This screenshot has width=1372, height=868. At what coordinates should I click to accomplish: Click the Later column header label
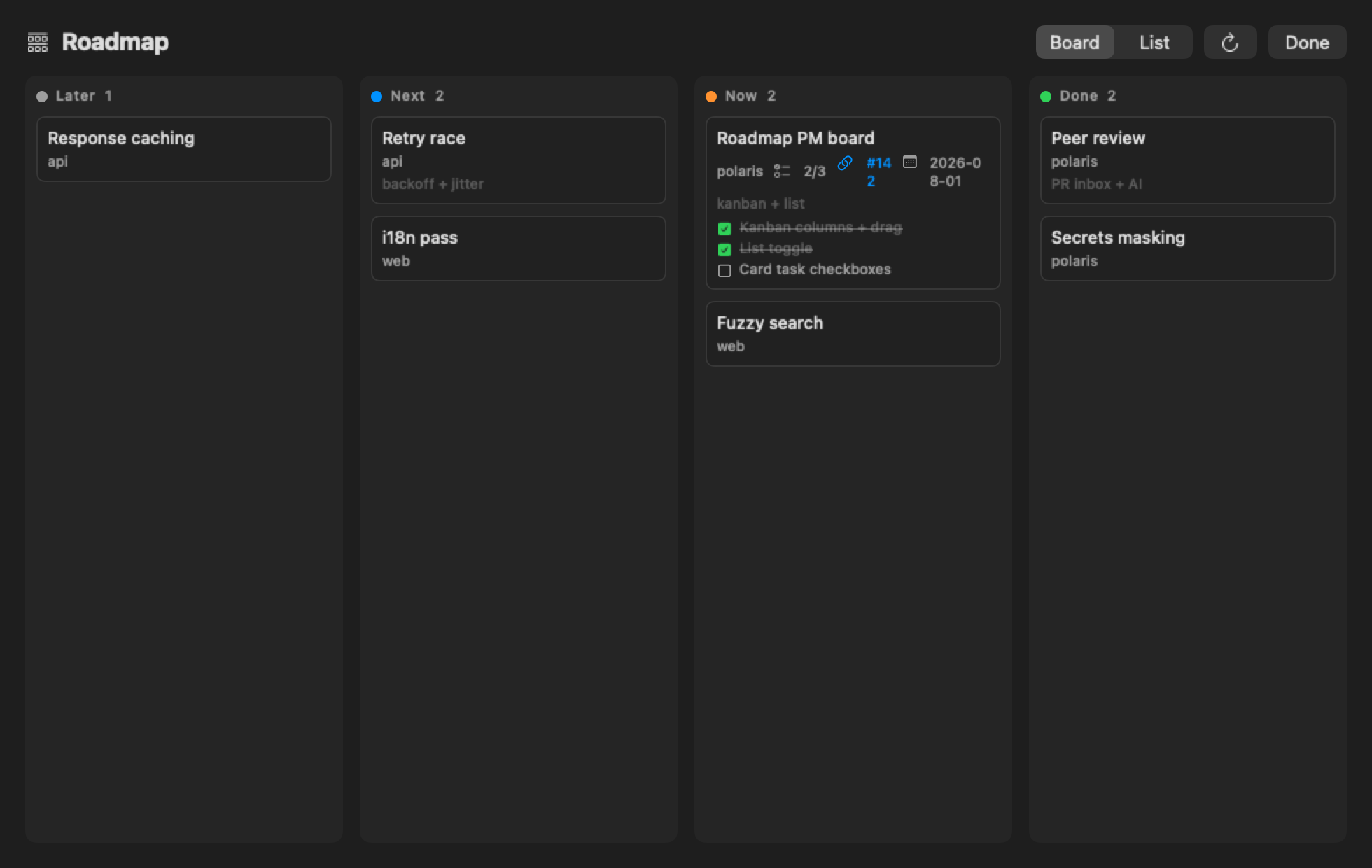tap(76, 96)
